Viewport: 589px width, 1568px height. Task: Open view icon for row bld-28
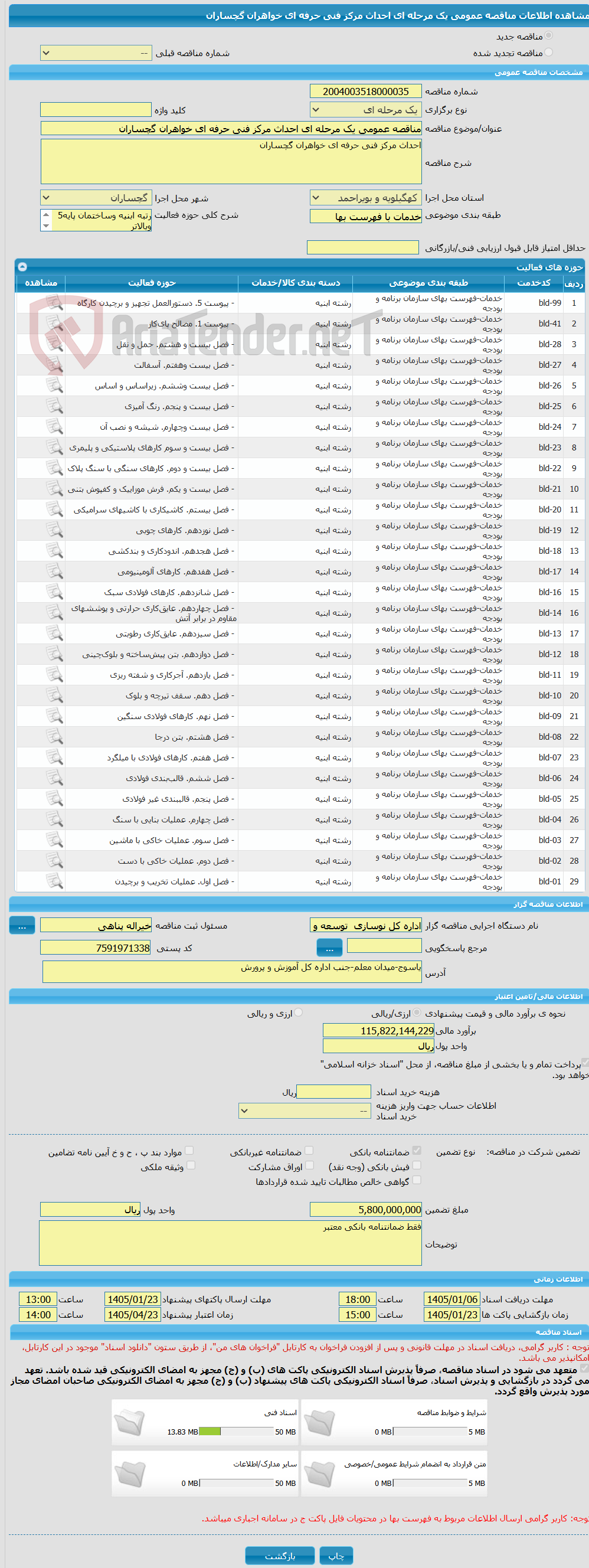click(x=55, y=344)
